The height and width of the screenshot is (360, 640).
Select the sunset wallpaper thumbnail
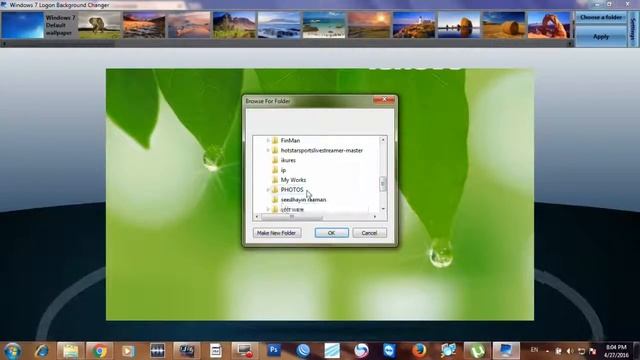click(x=369, y=25)
